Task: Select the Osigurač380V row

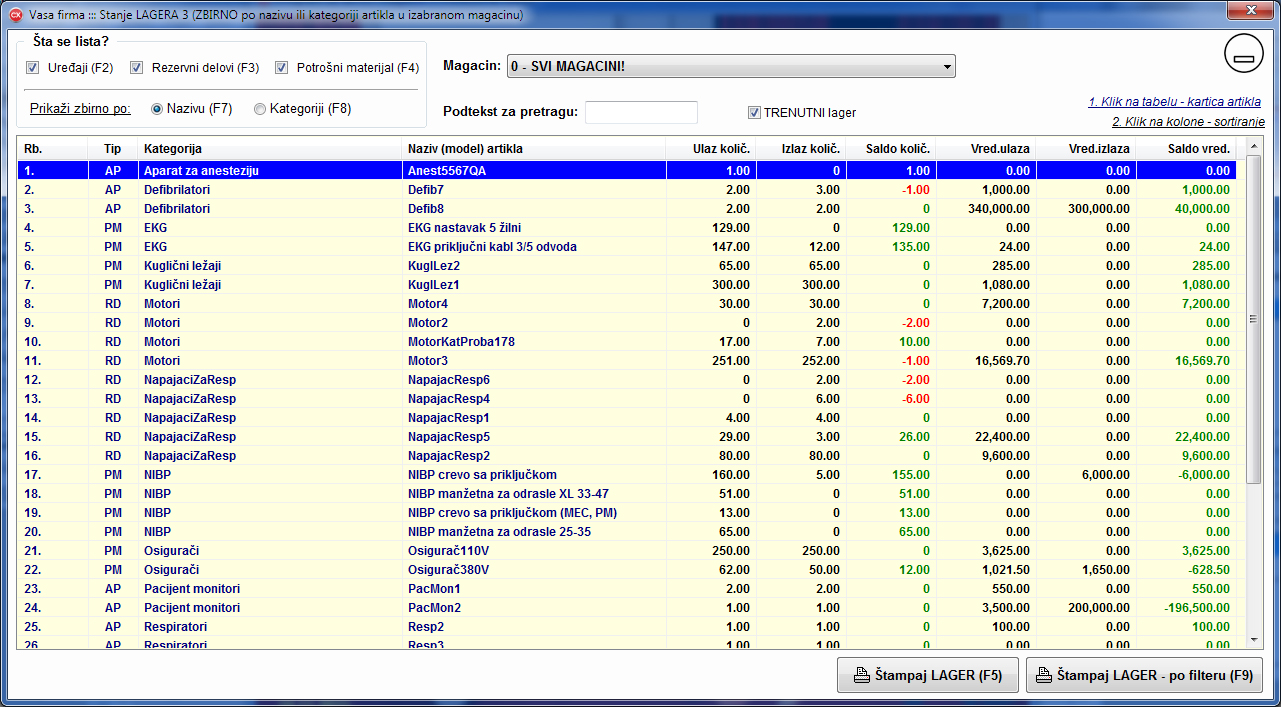Action: click(x=627, y=570)
